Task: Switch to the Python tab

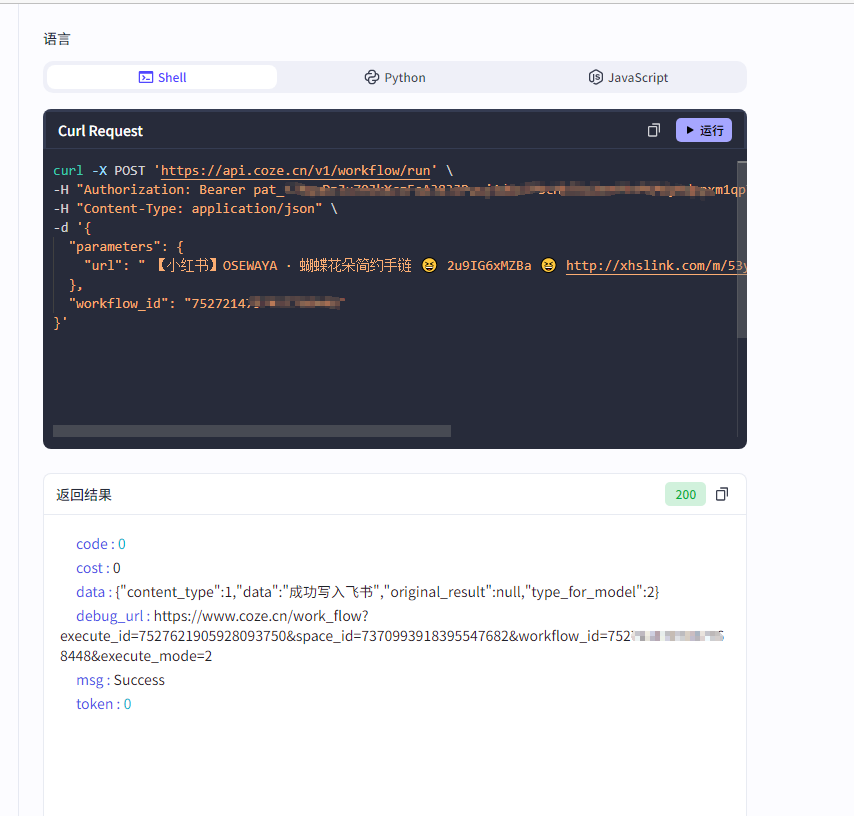Action: click(x=394, y=77)
